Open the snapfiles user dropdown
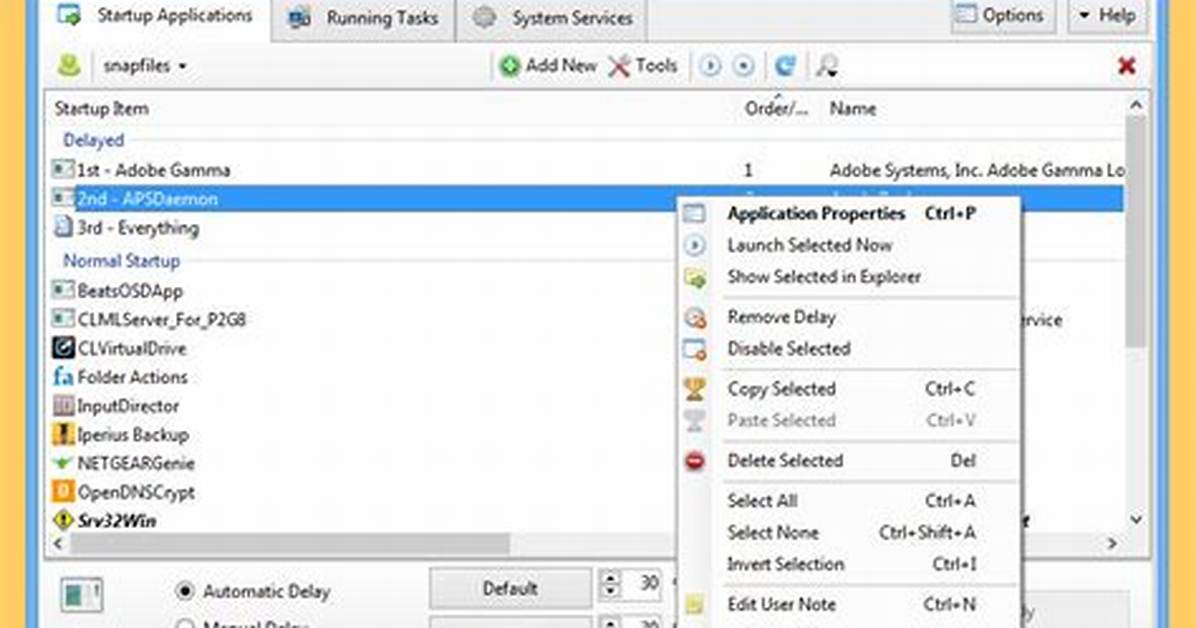 click(x=145, y=66)
